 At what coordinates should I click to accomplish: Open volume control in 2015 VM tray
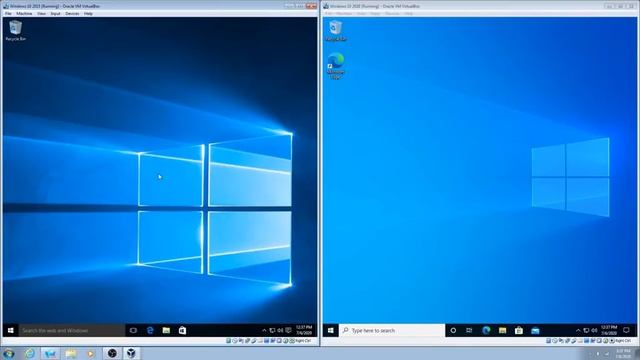[x=280, y=330]
